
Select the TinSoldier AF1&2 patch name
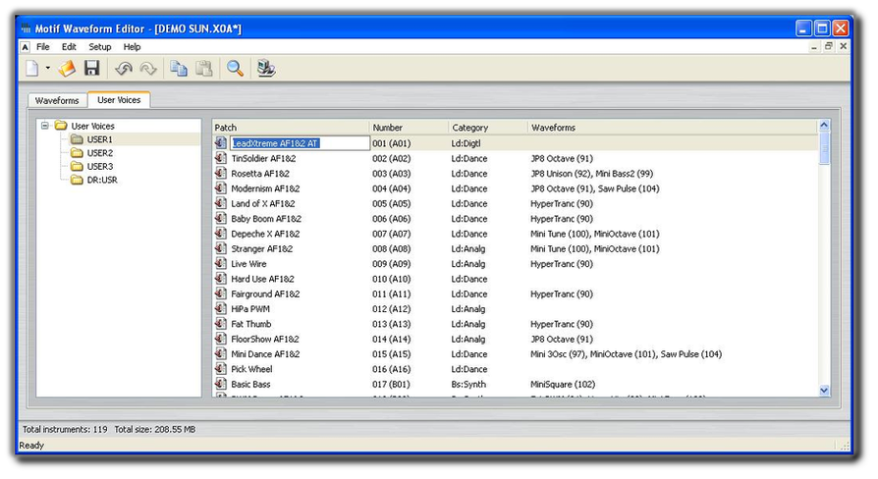(x=264, y=159)
